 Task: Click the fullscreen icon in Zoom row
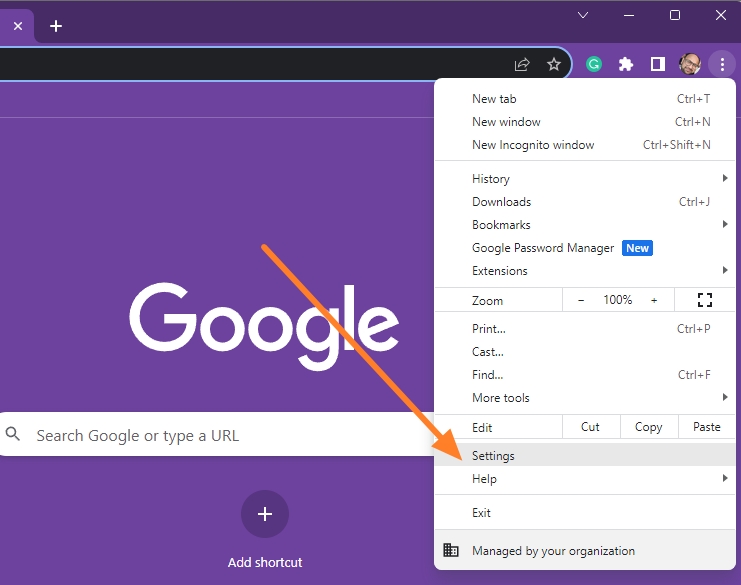(x=705, y=300)
